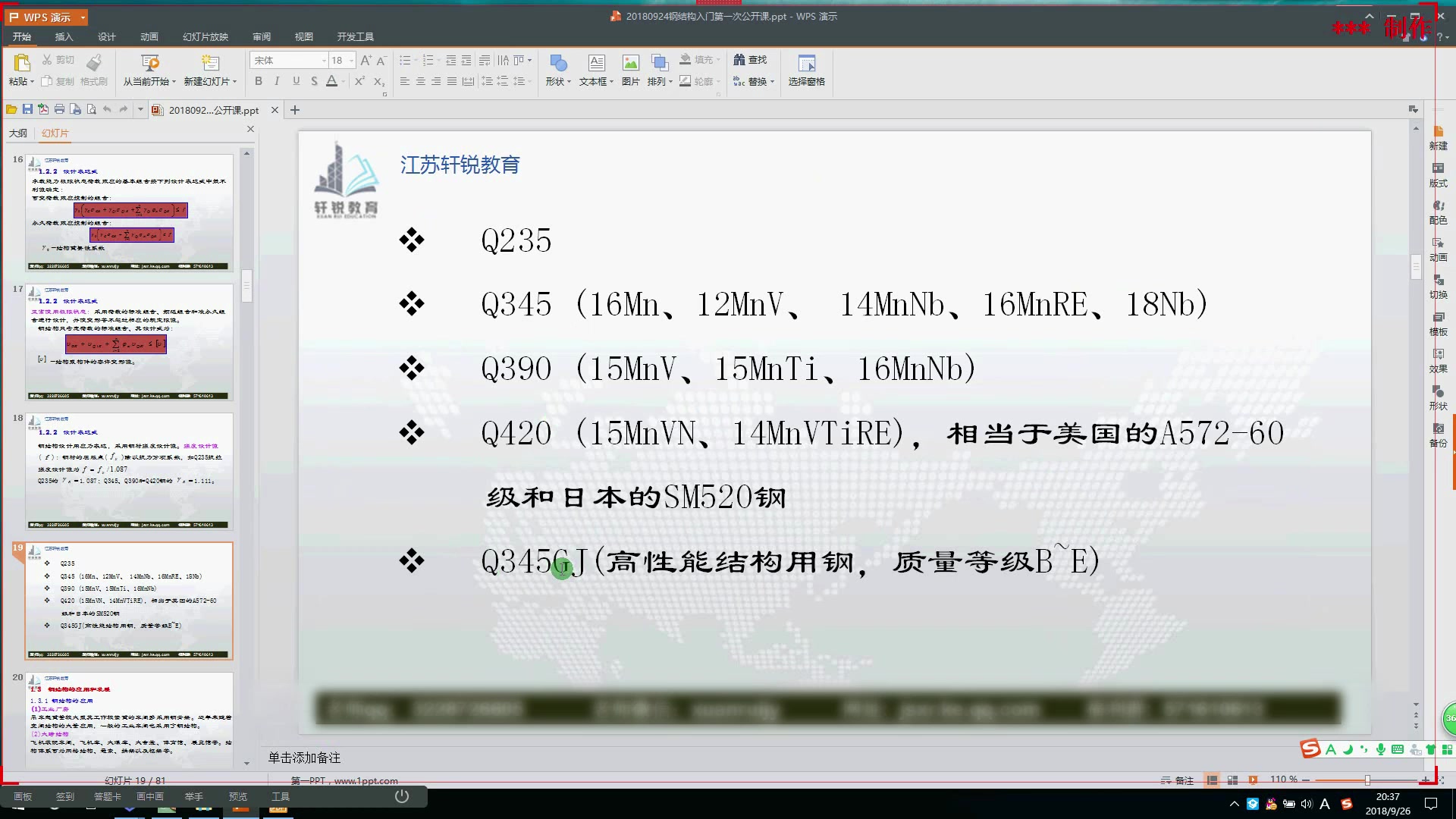Open the 插入 ribbon tab
The height and width of the screenshot is (819, 1456).
pos(64,36)
